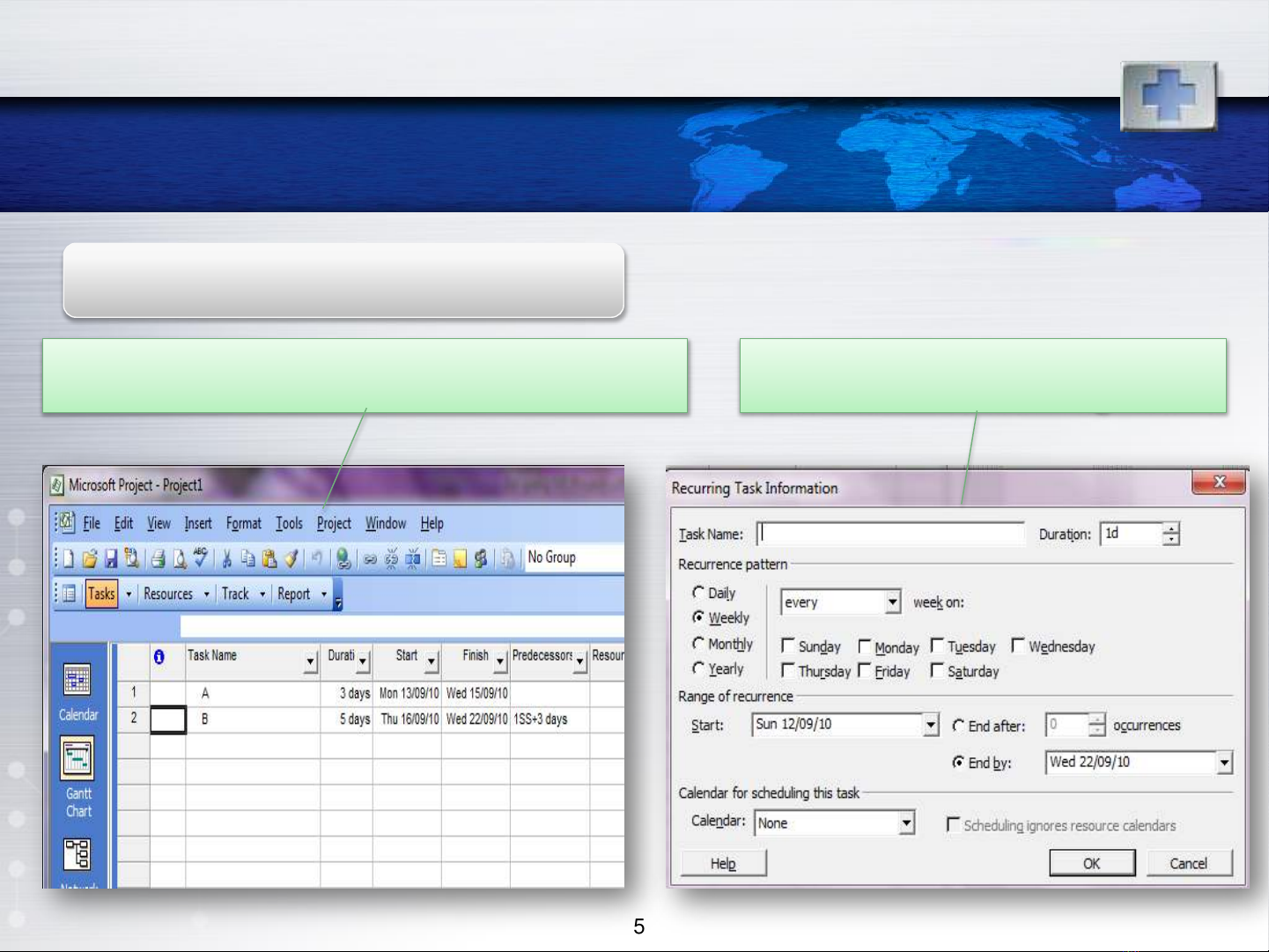Click the Project Guide toggle icon left of Tasks

click(69, 594)
